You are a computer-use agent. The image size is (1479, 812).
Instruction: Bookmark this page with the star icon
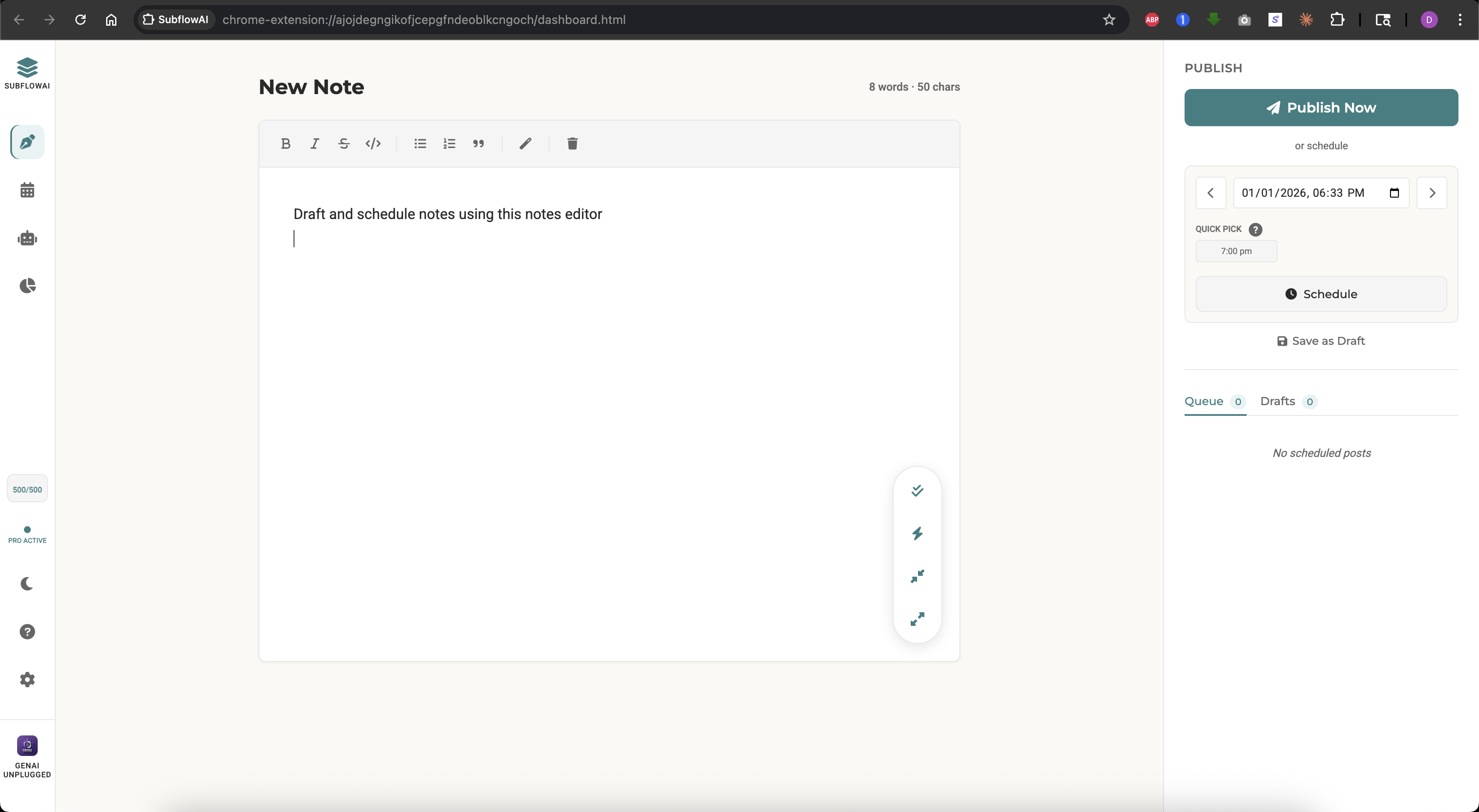pos(1109,20)
